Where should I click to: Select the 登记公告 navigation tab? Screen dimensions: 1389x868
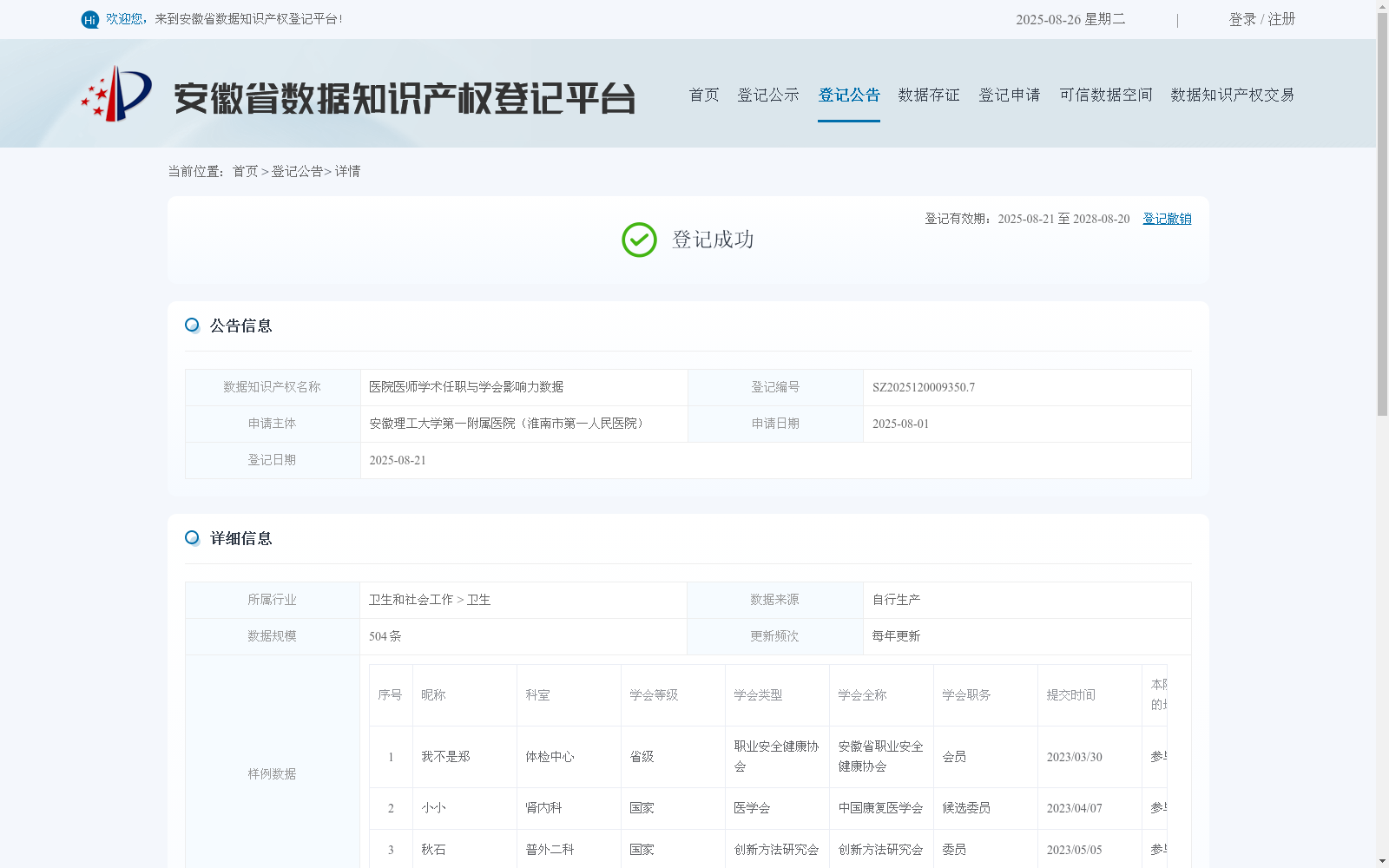tap(849, 95)
